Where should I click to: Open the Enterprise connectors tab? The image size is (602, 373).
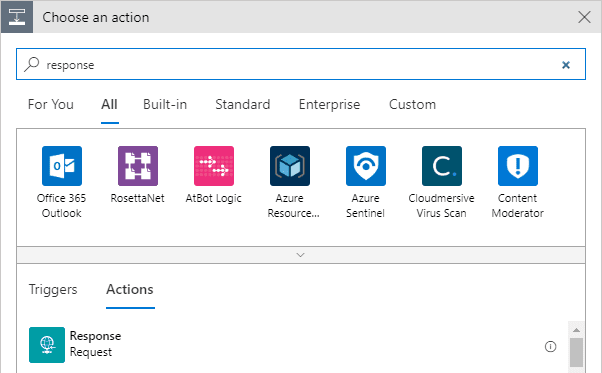pyautogui.click(x=329, y=104)
